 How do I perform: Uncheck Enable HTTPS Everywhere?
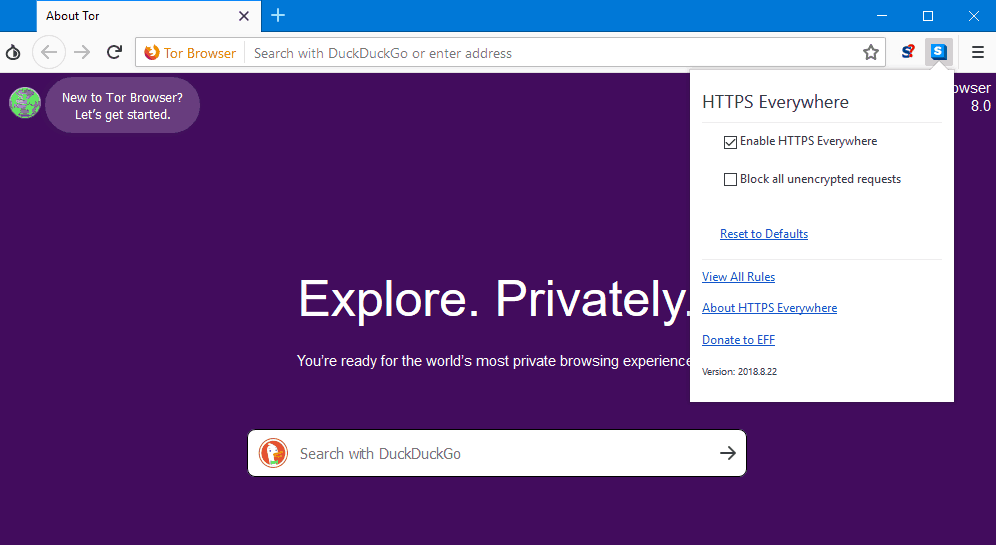coord(730,142)
